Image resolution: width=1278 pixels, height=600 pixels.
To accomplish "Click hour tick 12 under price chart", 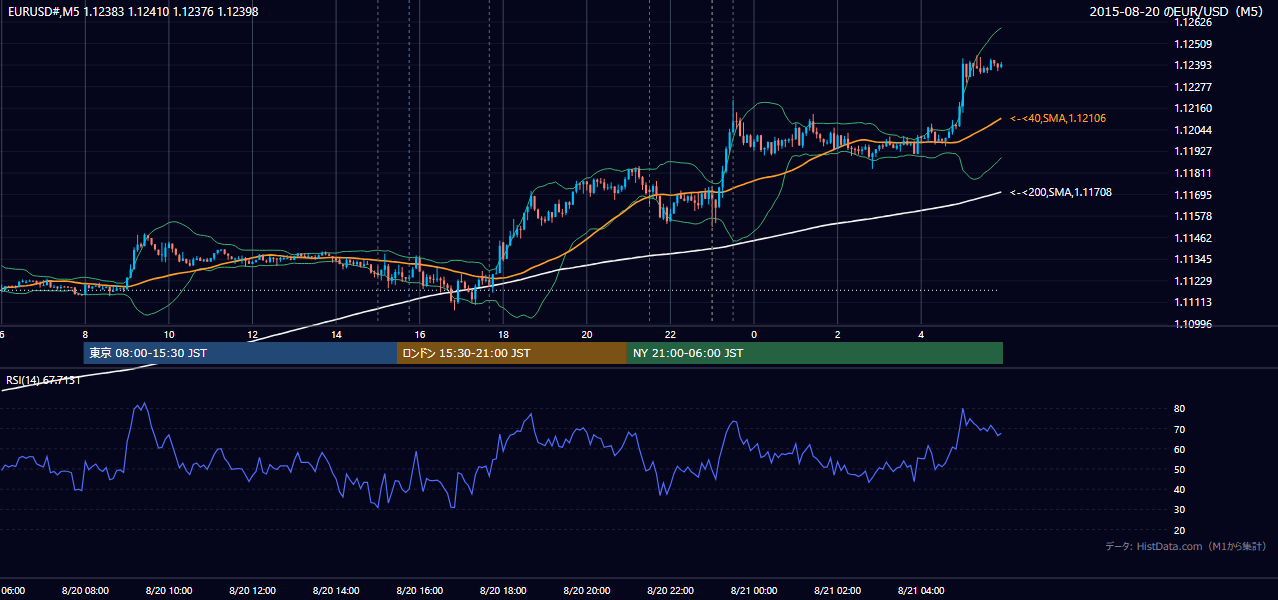I will pos(252,334).
